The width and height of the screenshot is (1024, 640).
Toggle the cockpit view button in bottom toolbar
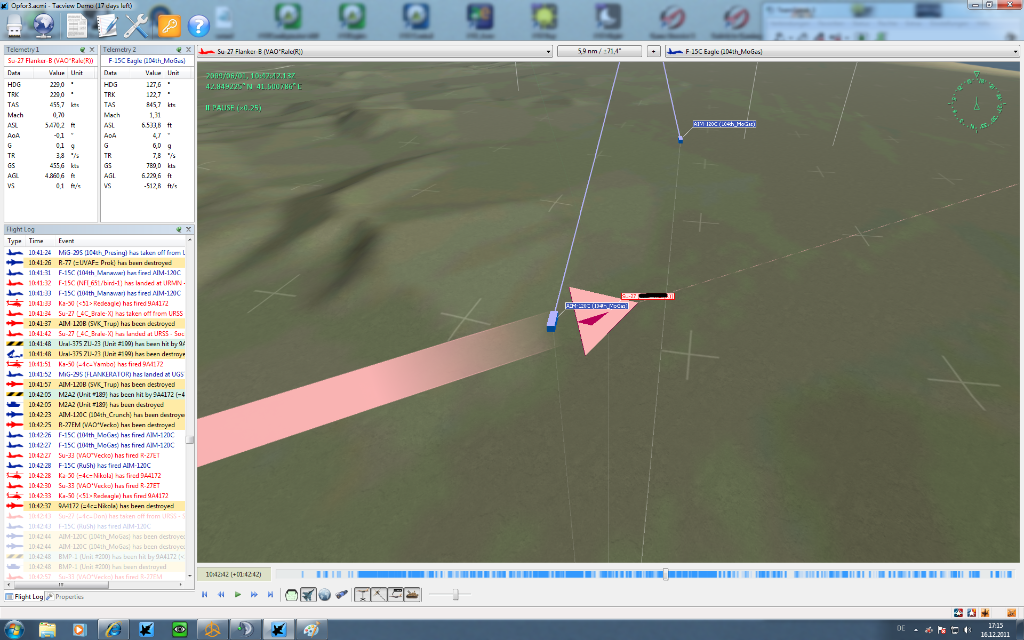click(292, 594)
